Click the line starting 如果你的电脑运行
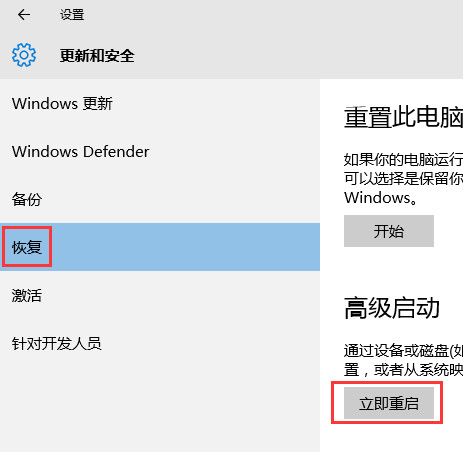The image size is (463, 452). [x=403, y=160]
